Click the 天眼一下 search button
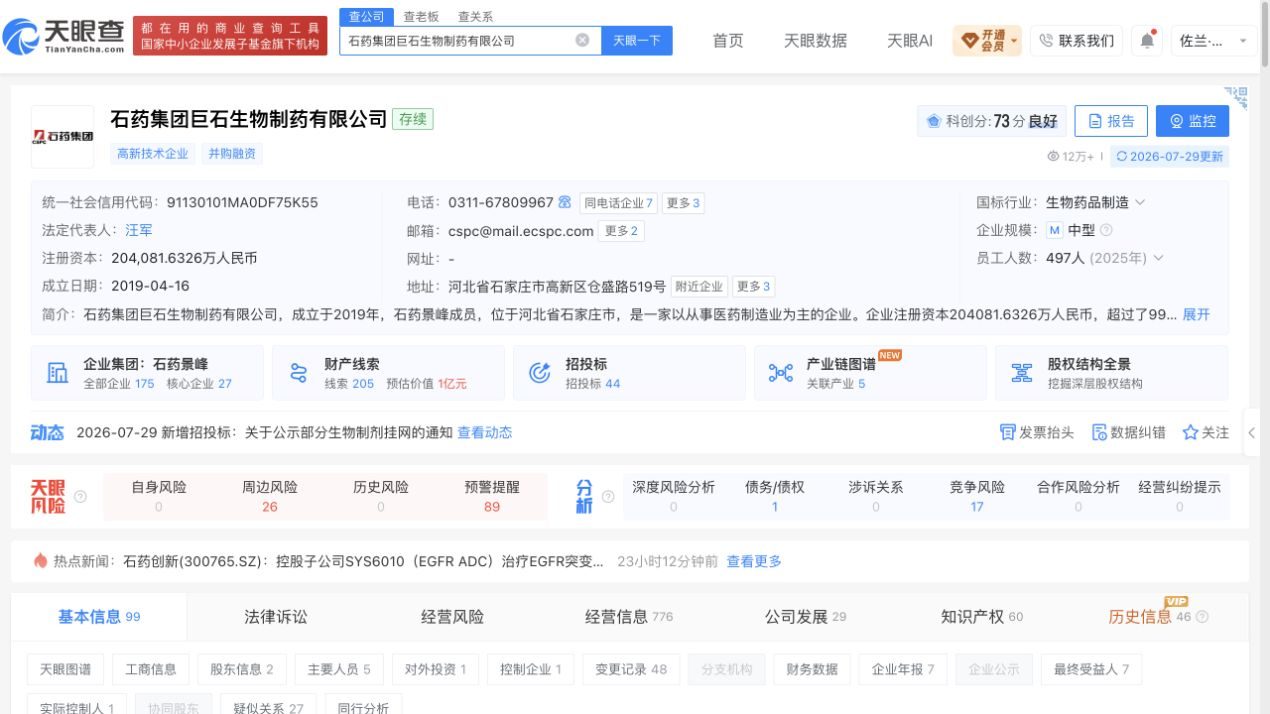The width and height of the screenshot is (1270, 714). [637, 41]
